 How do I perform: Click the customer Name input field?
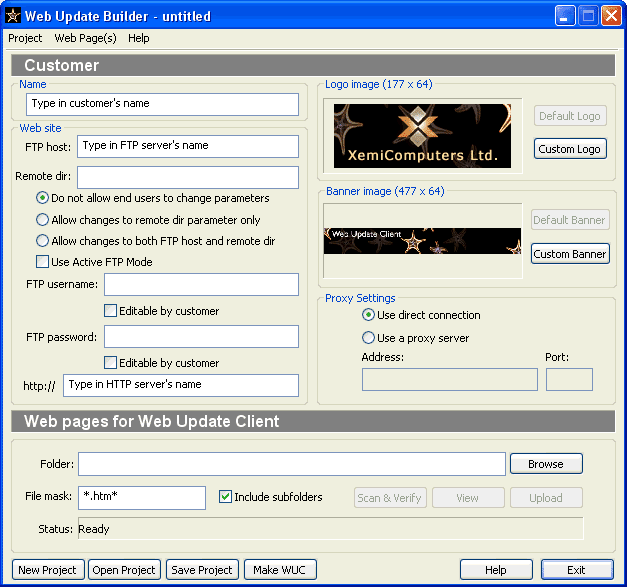[162, 103]
